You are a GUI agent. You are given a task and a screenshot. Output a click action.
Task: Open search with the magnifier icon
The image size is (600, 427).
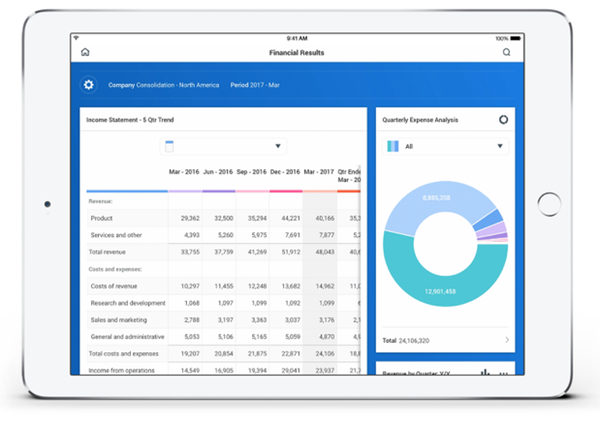pos(506,52)
